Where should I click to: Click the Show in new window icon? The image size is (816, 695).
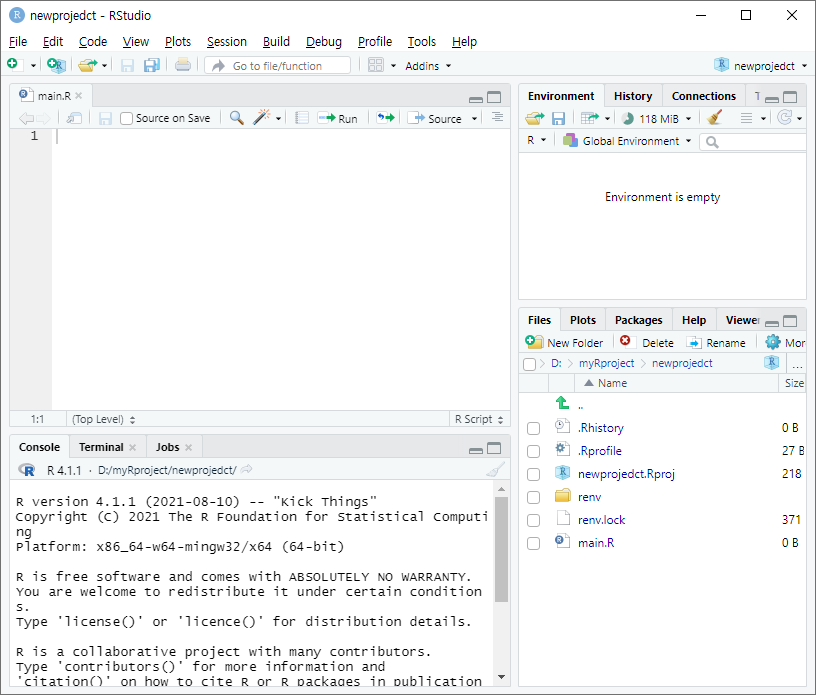pos(74,119)
